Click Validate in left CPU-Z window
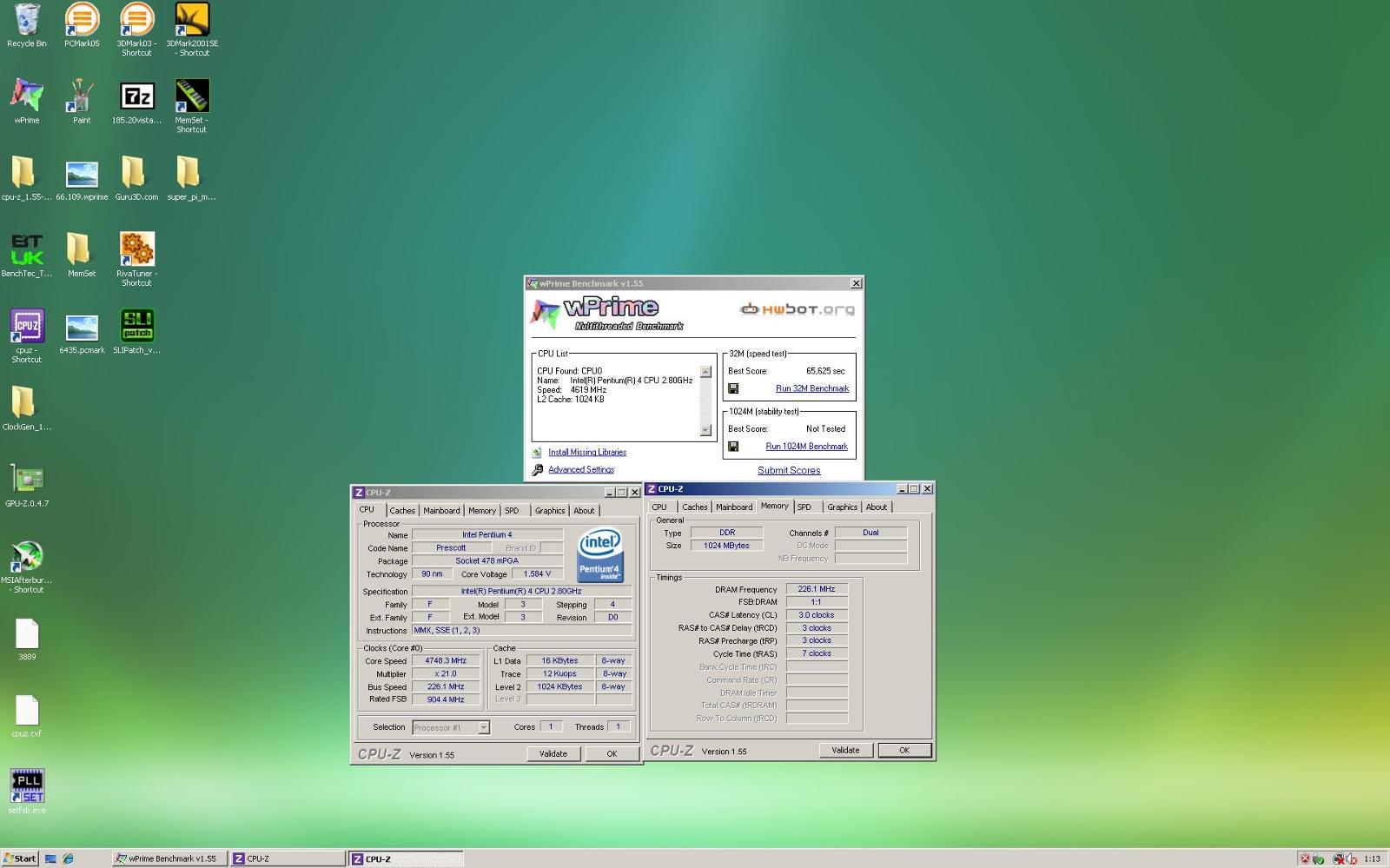Image resolution: width=1390 pixels, height=868 pixels. tap(553, 753)
